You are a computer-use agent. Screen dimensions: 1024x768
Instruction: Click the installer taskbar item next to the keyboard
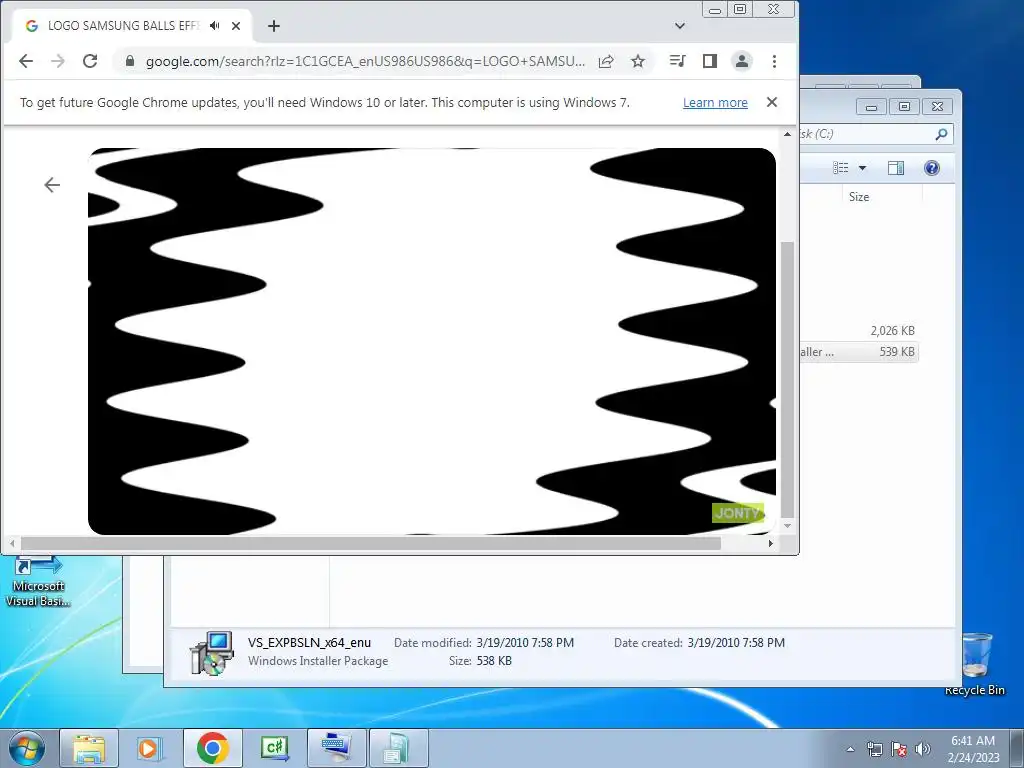399,748
